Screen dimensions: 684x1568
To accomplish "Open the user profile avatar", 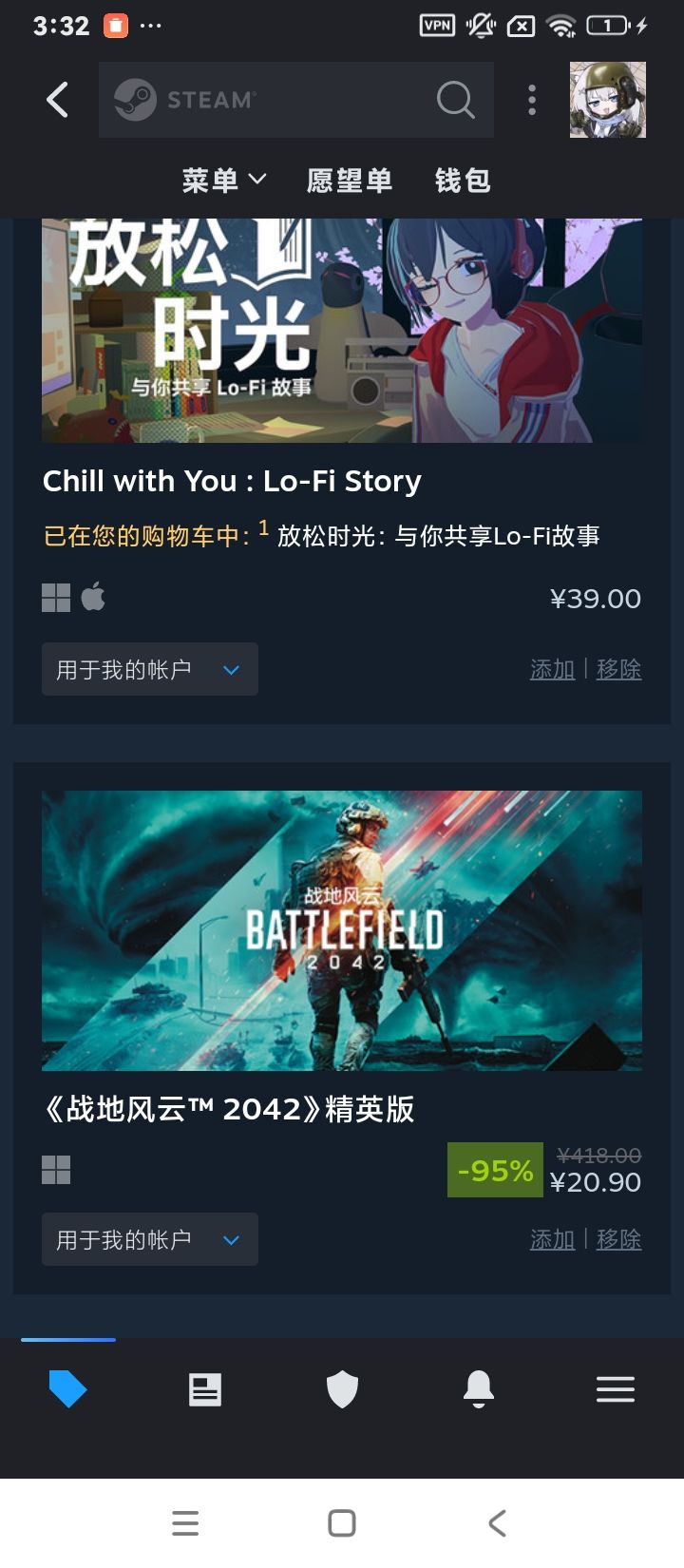I will click(x=607, y=100).
